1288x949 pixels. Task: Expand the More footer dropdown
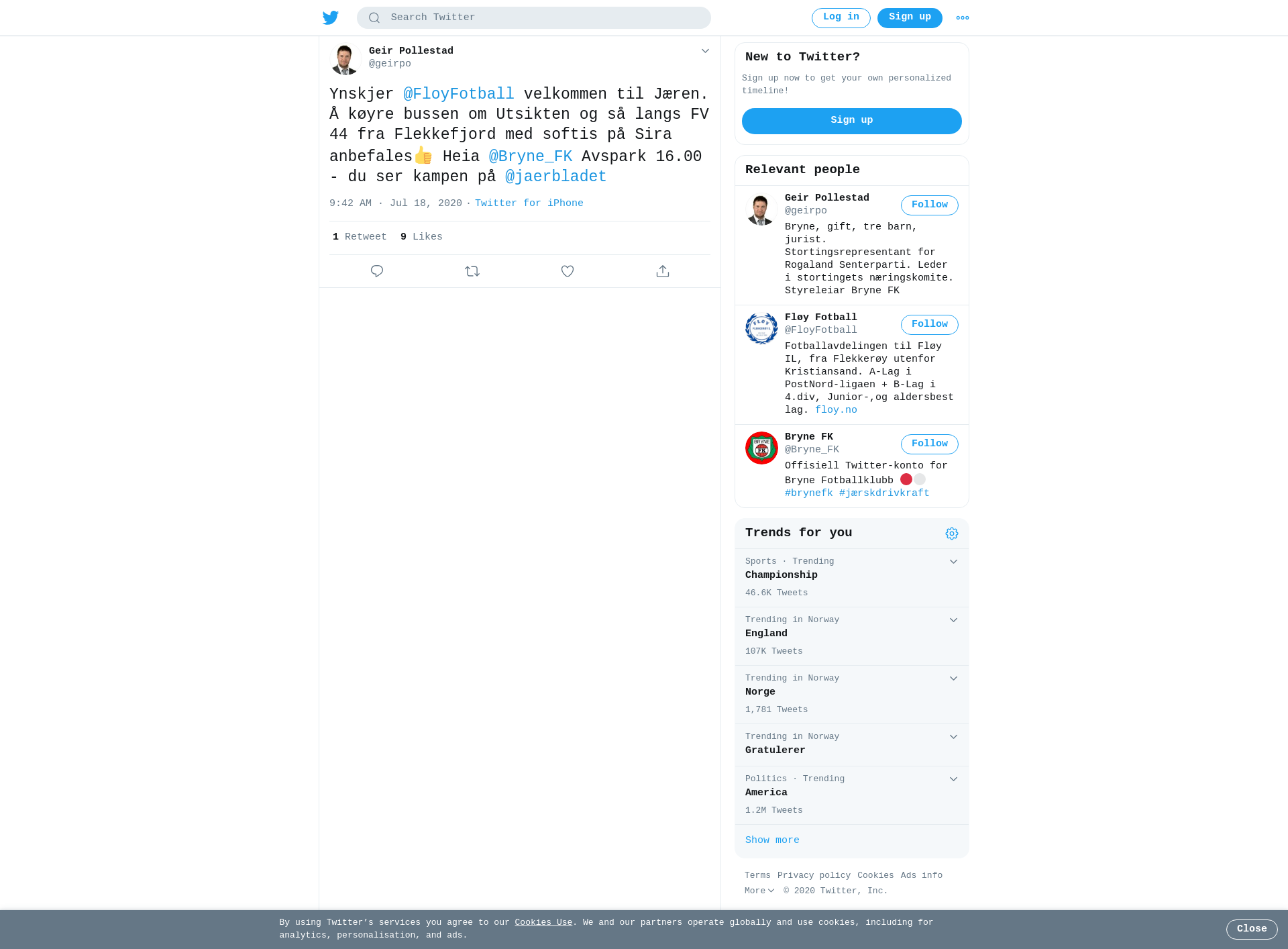point(759,891)
